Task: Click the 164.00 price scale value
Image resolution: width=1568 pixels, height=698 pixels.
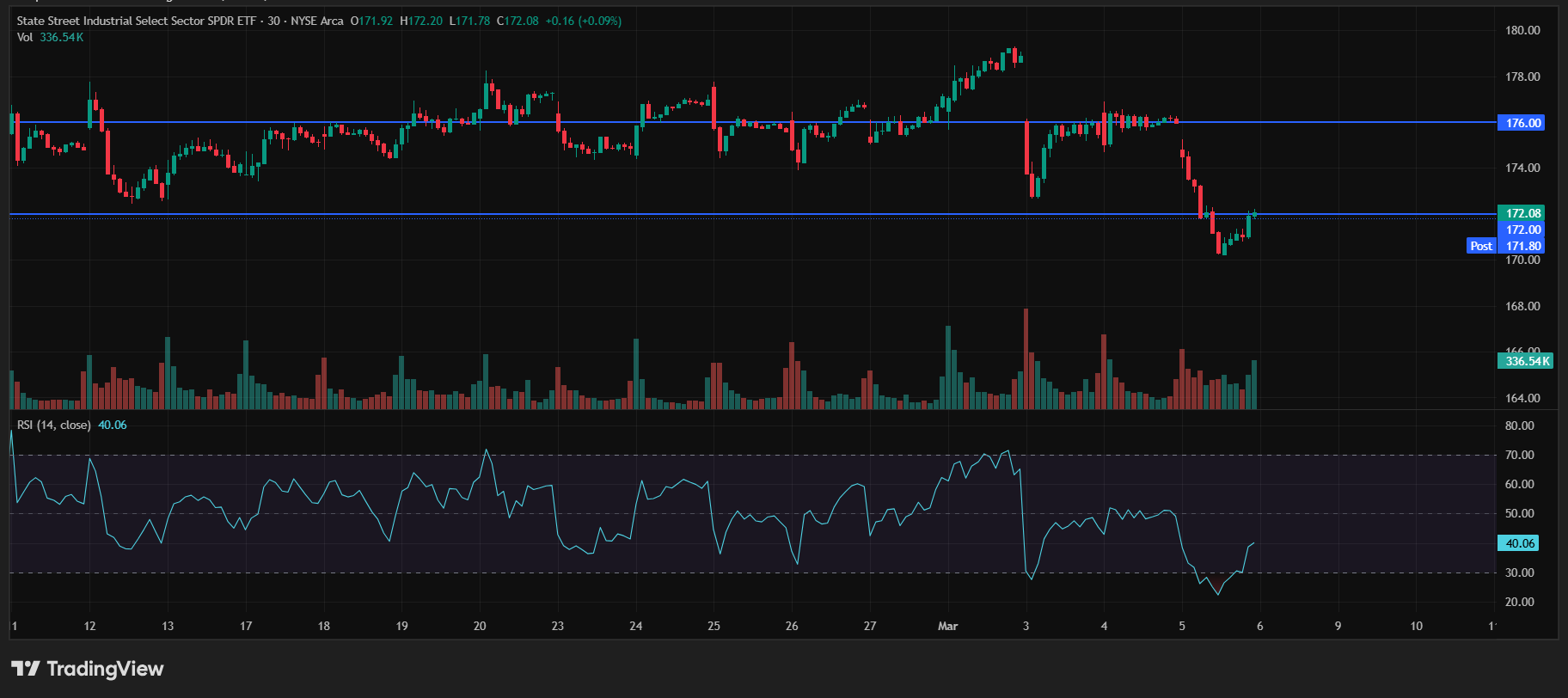Action: coord(1522,398)
